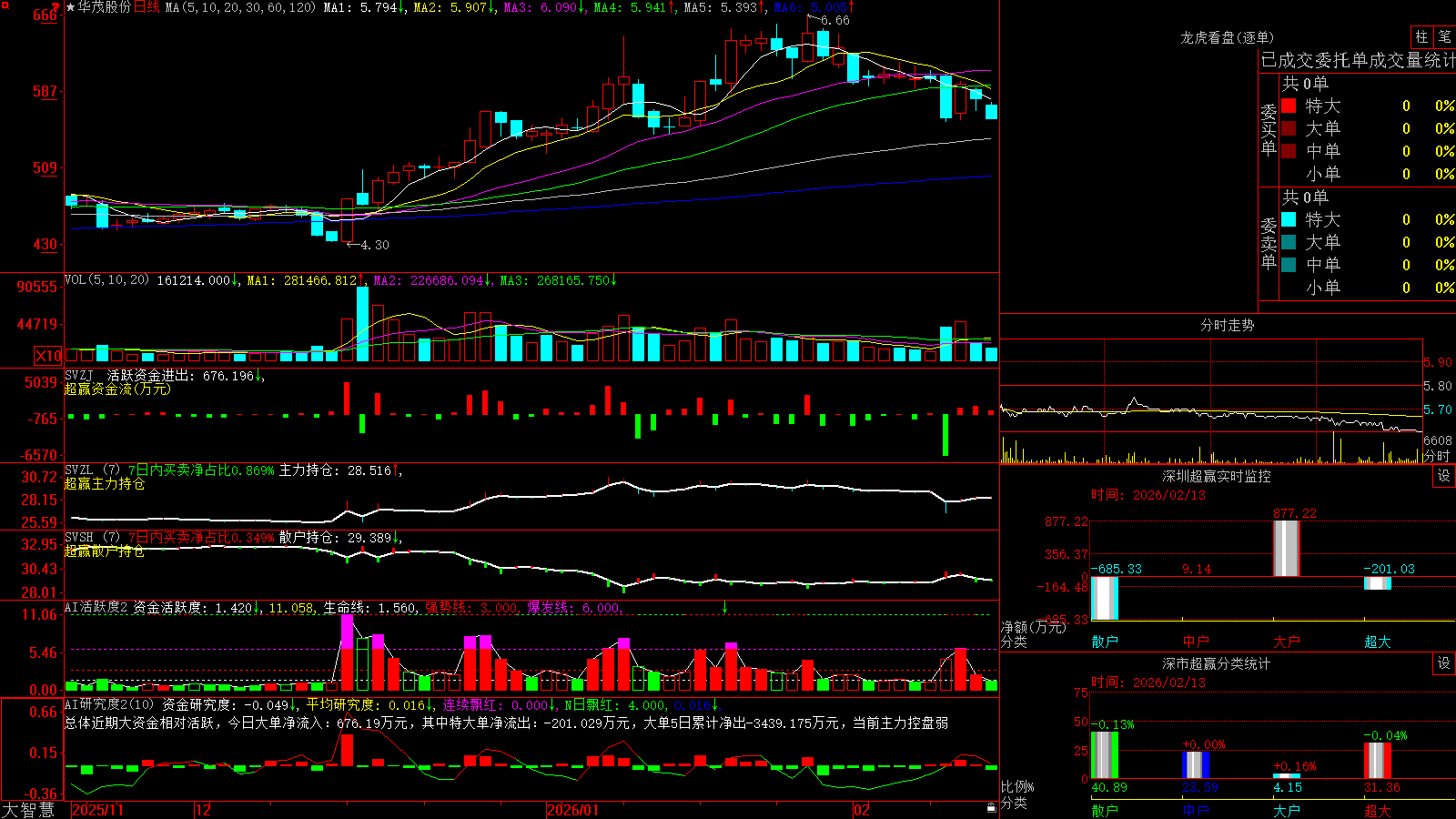
Task: Click the 委卖单 section label
Action: pos(1269,243)
